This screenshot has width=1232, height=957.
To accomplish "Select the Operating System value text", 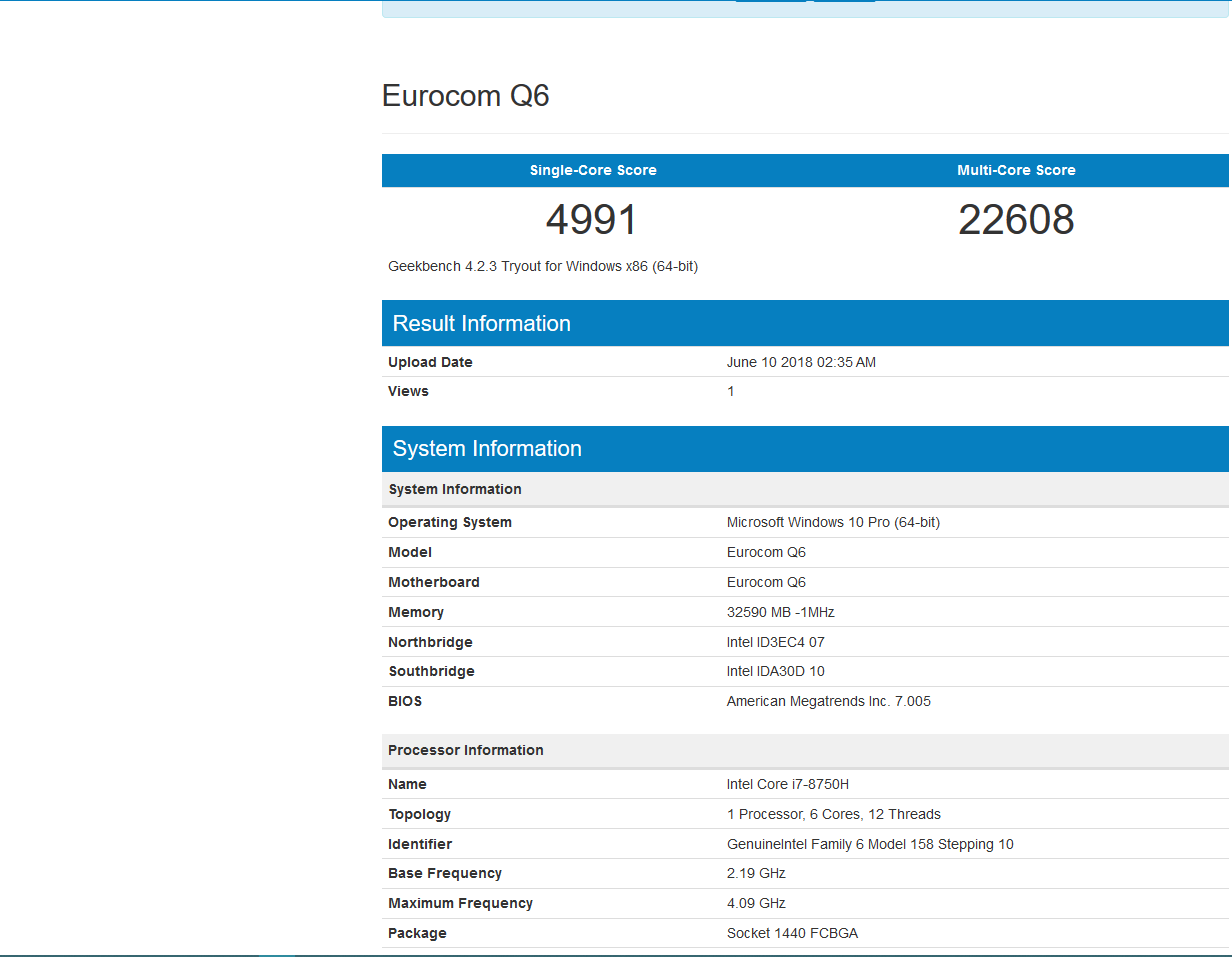I will coord(833,522).
